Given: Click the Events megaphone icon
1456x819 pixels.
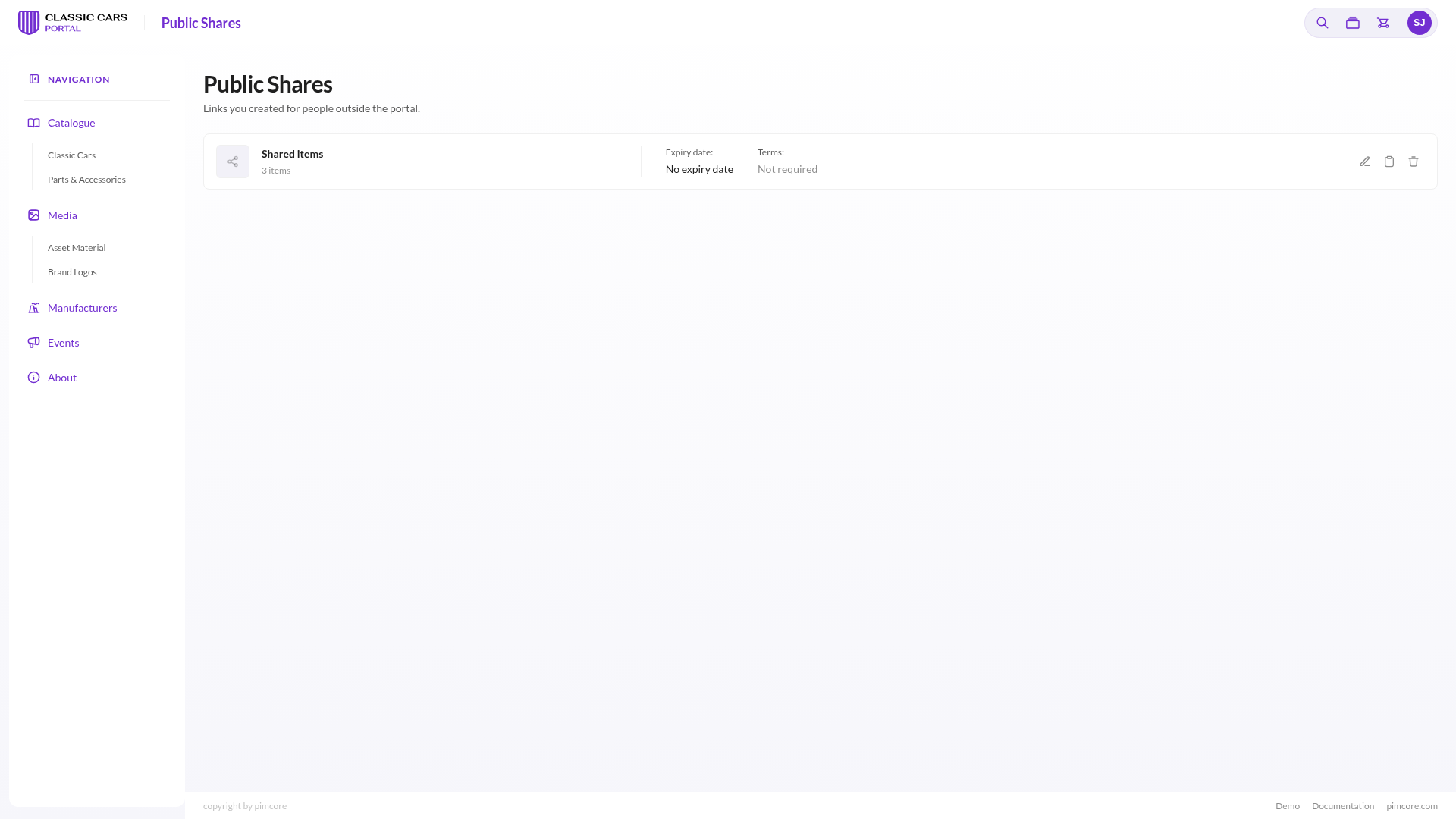Looking at the screenshot, I should [x=33, y=343].
